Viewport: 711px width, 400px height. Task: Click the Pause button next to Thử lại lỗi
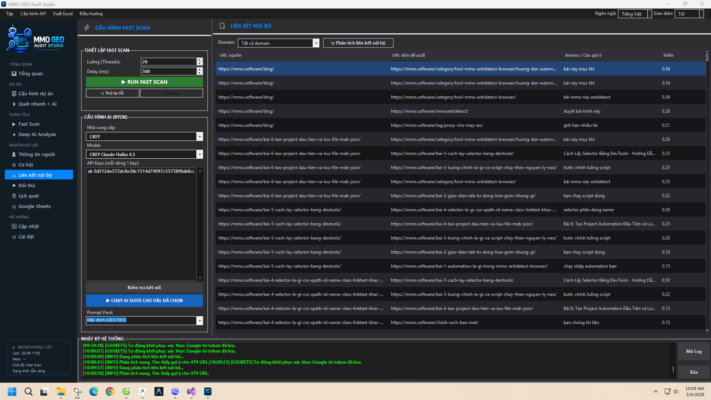click(171, 93)
